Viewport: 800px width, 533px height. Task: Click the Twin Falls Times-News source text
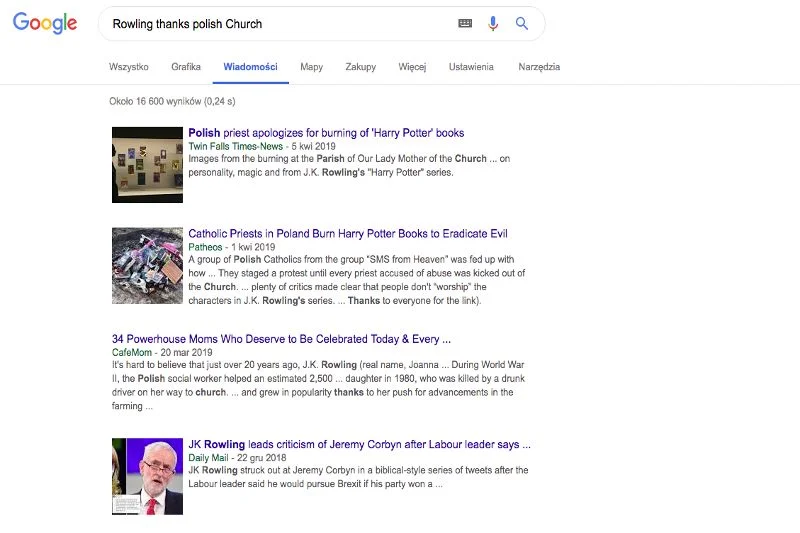(235, 146)
